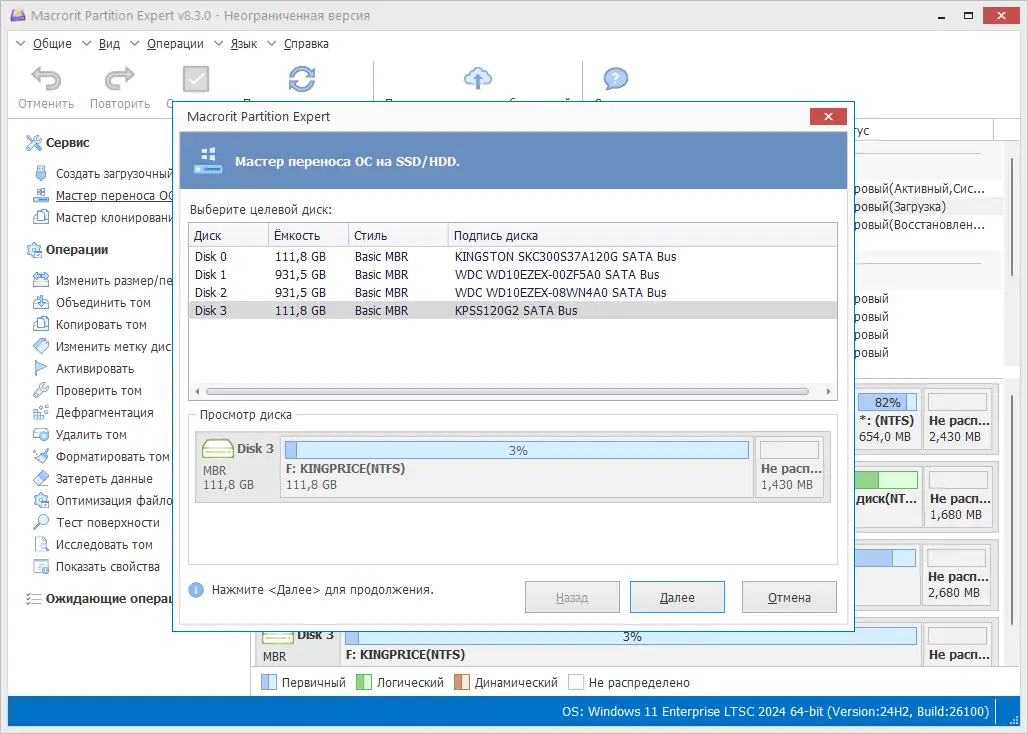This screenshot has height=734, width=1028.
Task: Click the Тест поверхности magnifier icon
Action: point(41,522)
